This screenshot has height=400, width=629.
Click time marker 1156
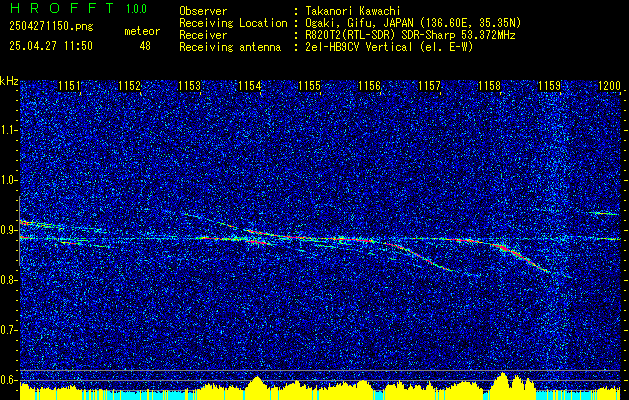pos(369,86)
